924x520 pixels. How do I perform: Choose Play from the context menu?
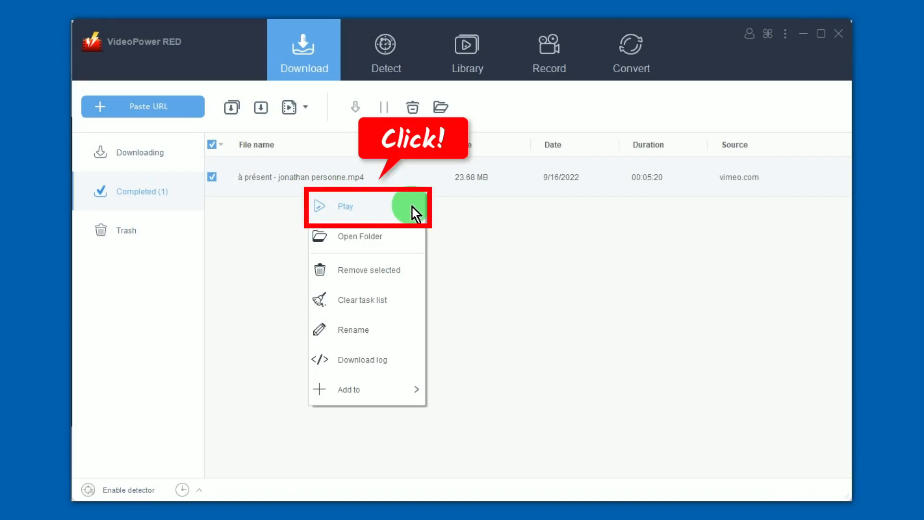[367, 206]
